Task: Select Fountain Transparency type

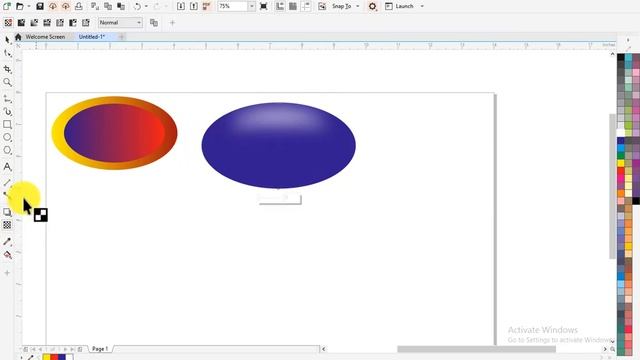Action: tap(34, 22)
